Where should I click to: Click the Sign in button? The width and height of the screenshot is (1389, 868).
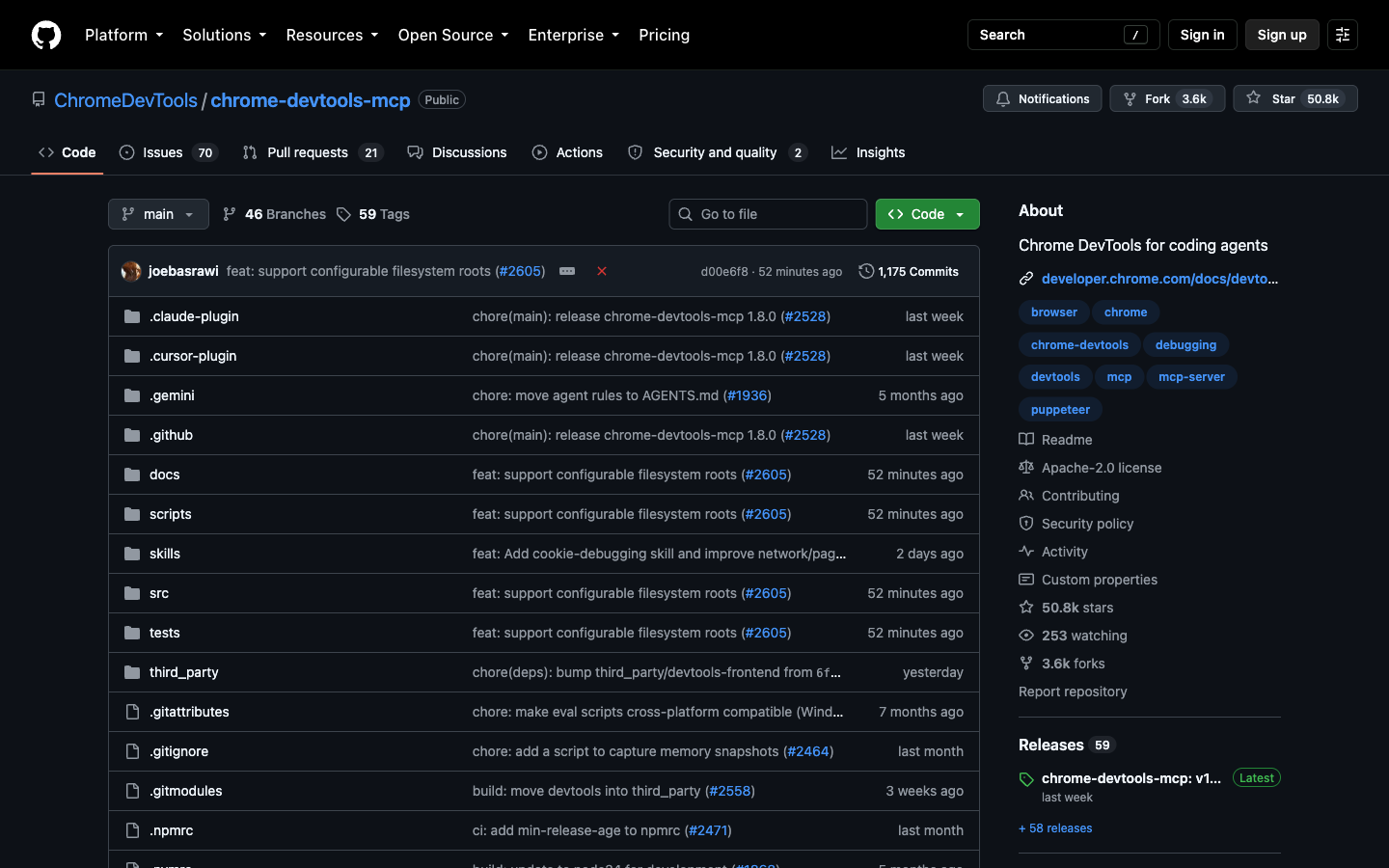click(1202, 35)
